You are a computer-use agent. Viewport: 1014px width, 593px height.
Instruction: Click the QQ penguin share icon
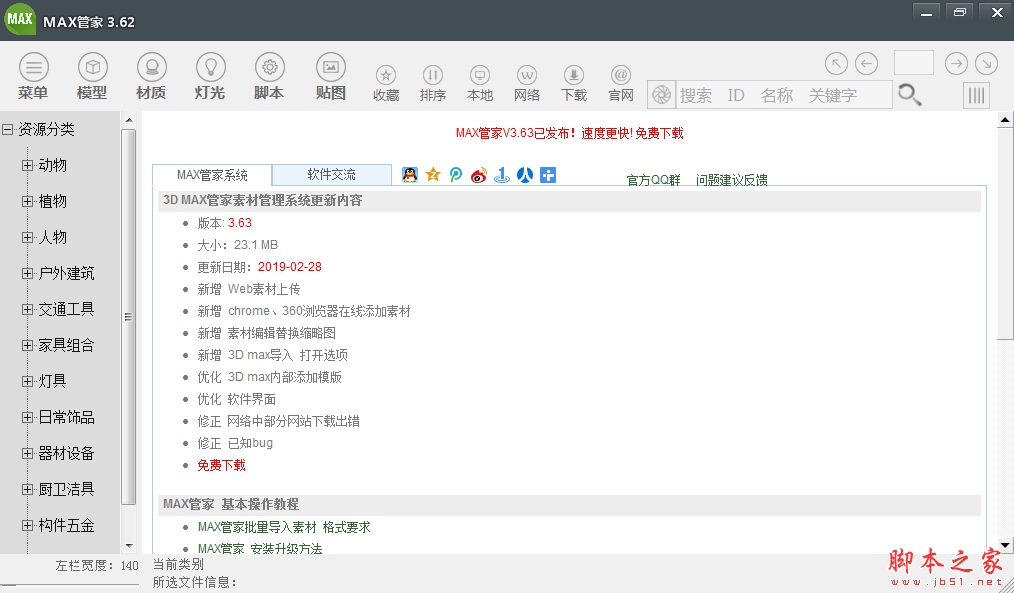tap(410, 175)
